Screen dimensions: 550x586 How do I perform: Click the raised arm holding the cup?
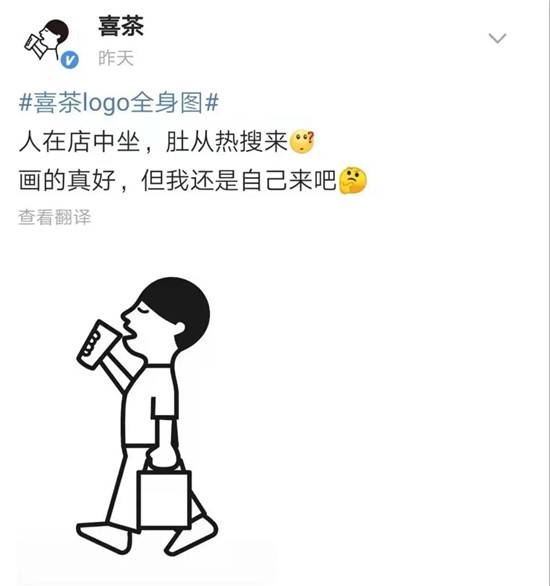pyautogui.click(x=119, y=370)
